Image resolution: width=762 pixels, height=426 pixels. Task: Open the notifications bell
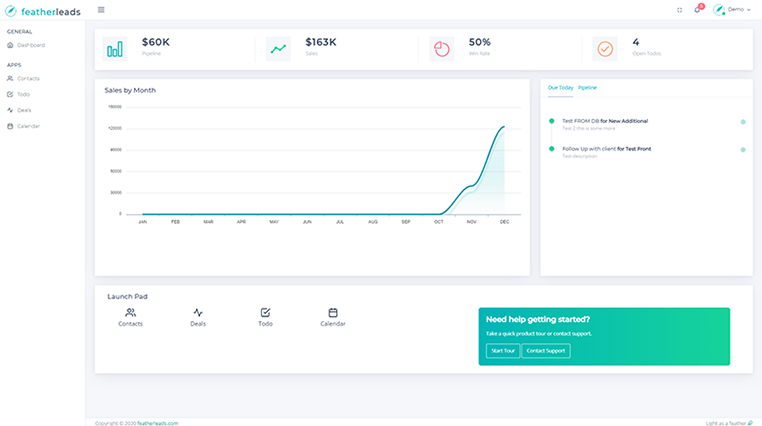click(697, 9)
